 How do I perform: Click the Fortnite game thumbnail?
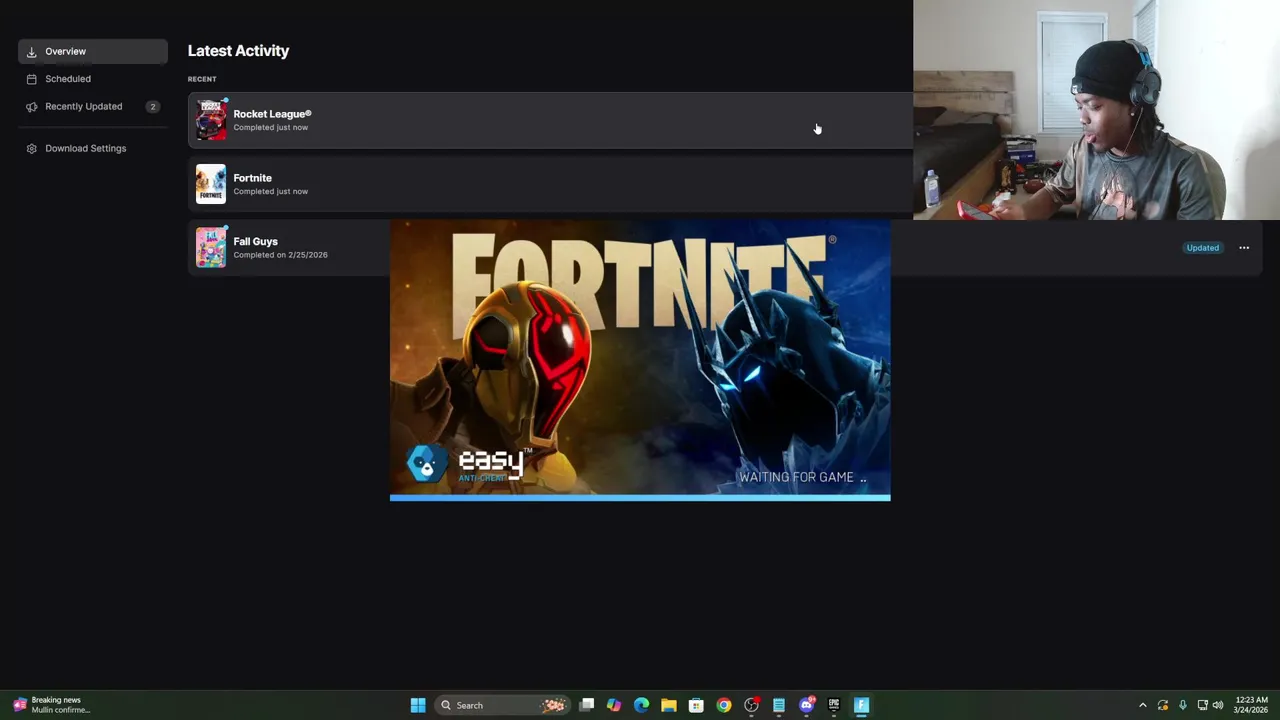211,184
